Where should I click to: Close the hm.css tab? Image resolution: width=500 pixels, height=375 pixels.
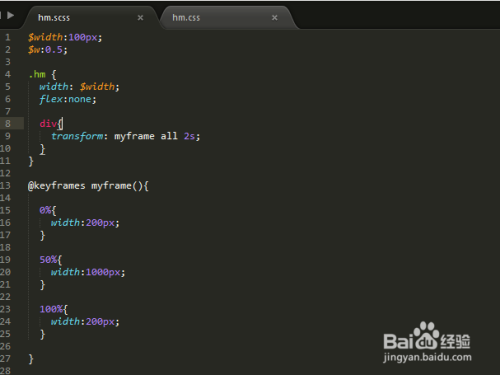(x=274, y=18)
